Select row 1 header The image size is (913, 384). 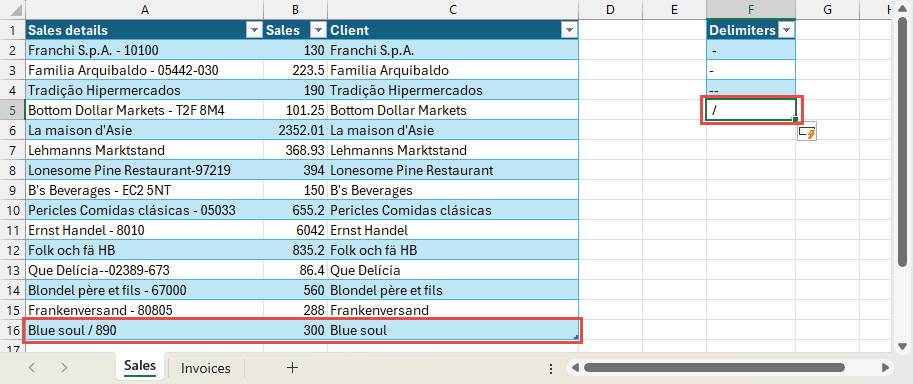pos(12,30)
